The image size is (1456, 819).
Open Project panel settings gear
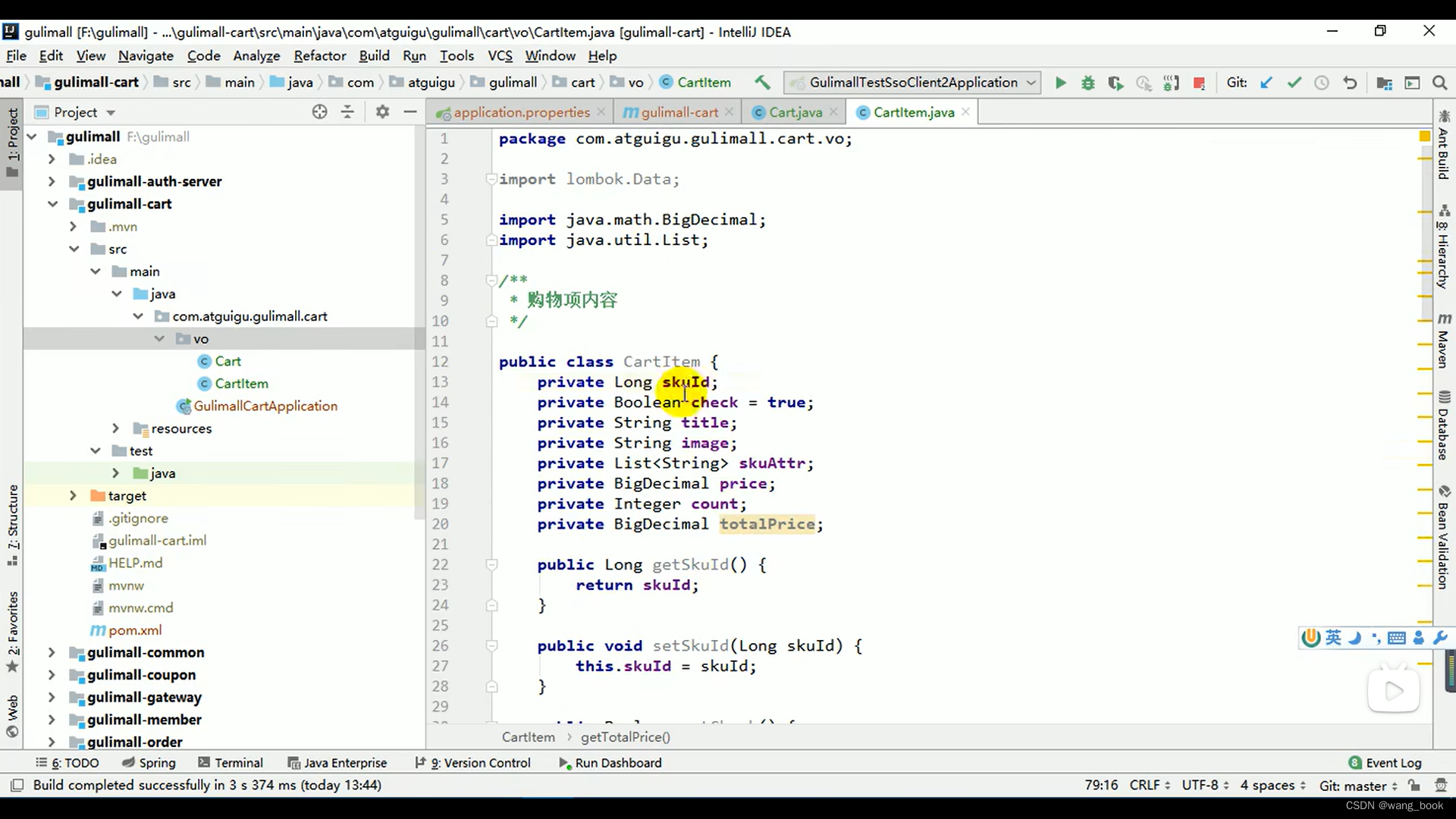[382, 112]
